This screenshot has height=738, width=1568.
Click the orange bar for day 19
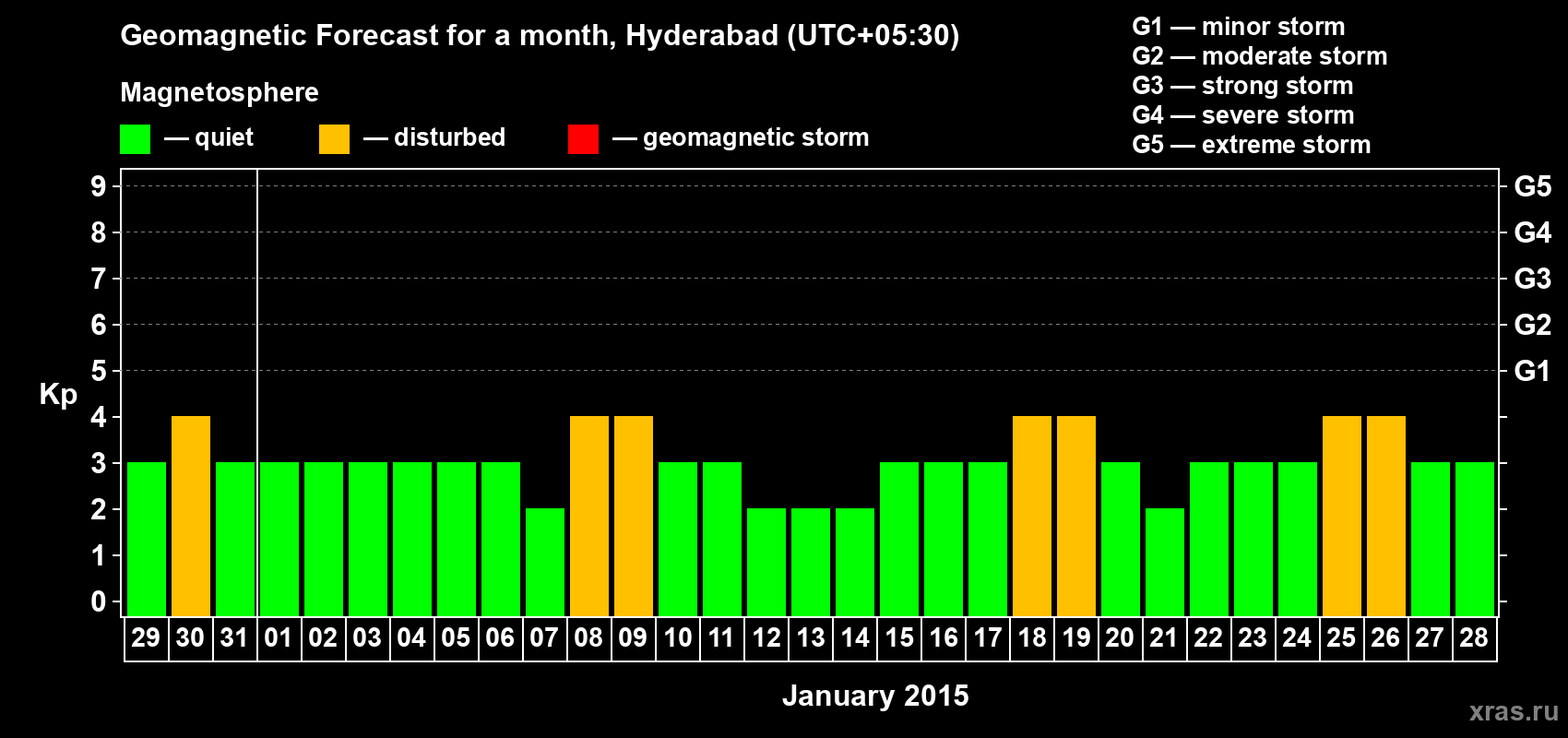(1076, 517)
